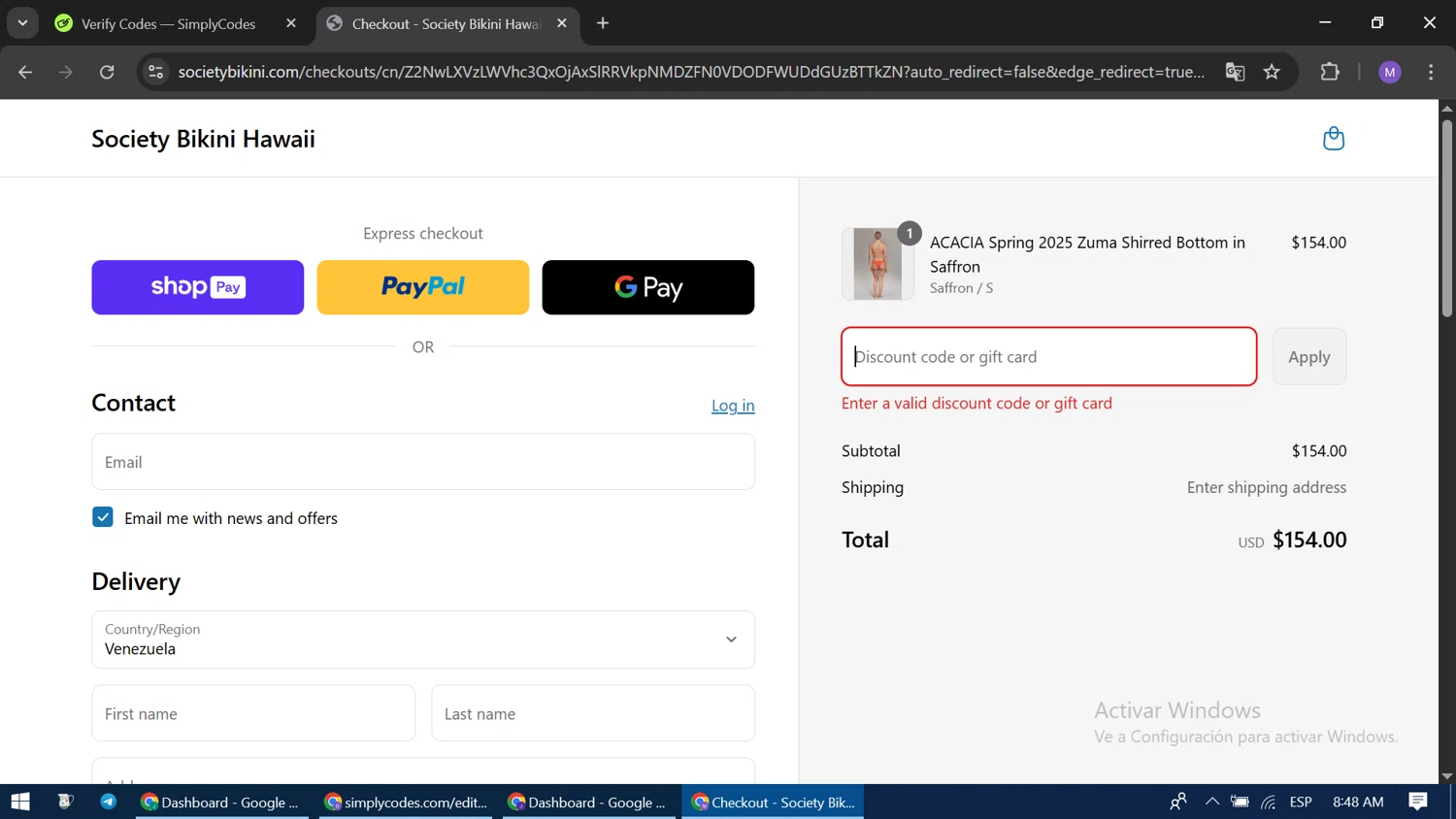Pay with Shop Pay button
Viewport: 1456px width, 819px height.
click(198, 287)
